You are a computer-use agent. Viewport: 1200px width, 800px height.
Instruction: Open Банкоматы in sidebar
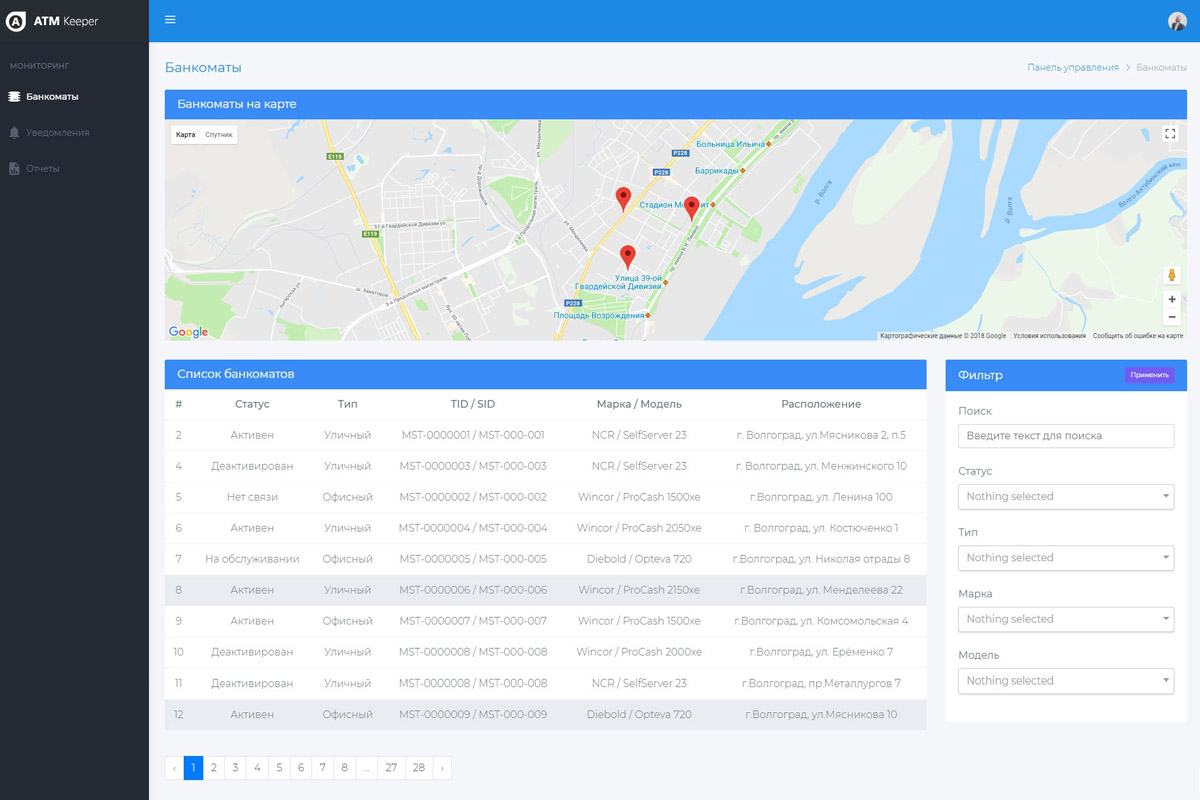coord(52,97)
